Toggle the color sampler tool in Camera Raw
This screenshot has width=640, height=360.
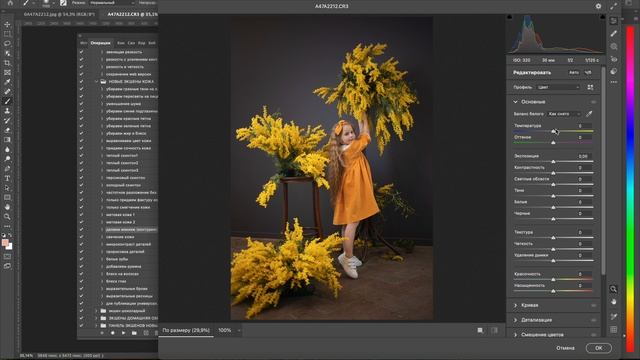click(x=613, y=316)
